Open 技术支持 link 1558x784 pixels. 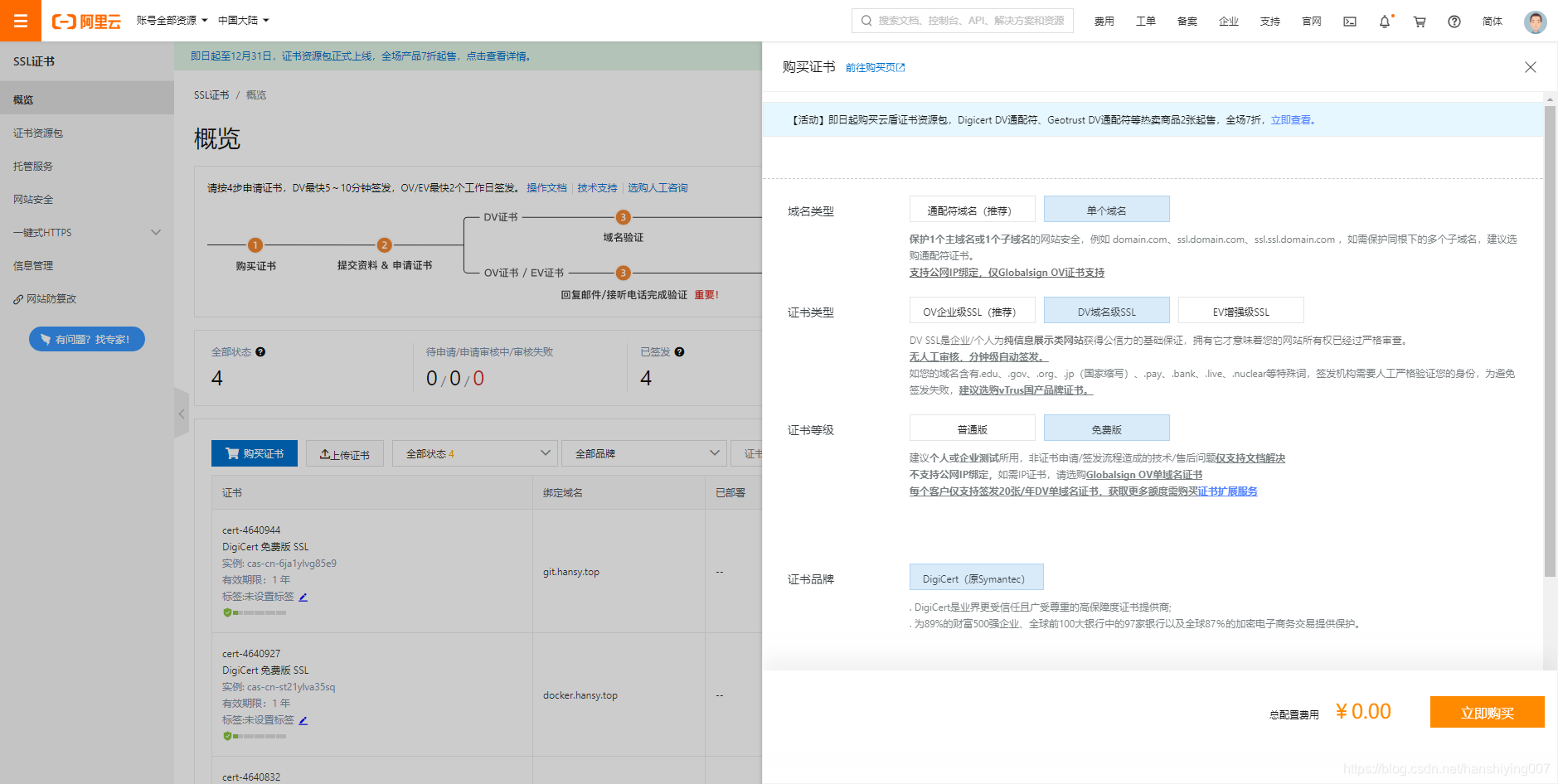coord(597,188)
